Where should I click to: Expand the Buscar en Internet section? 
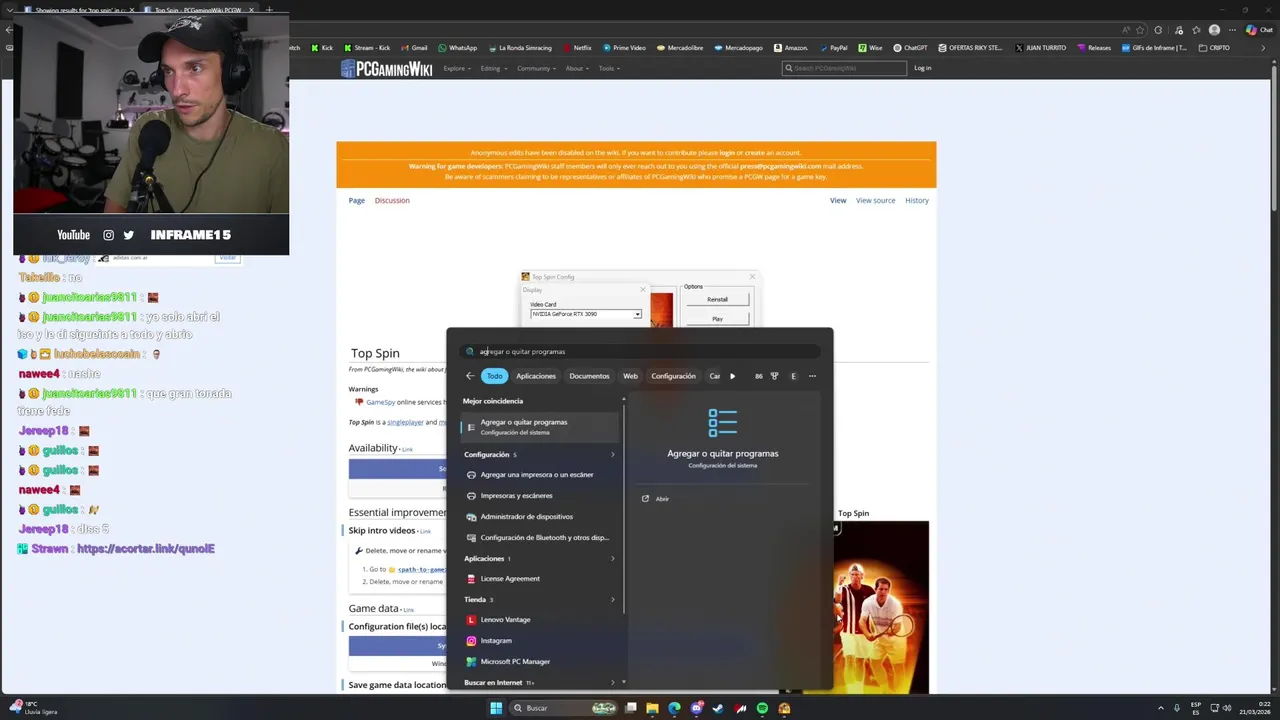[x=613, y=683]
